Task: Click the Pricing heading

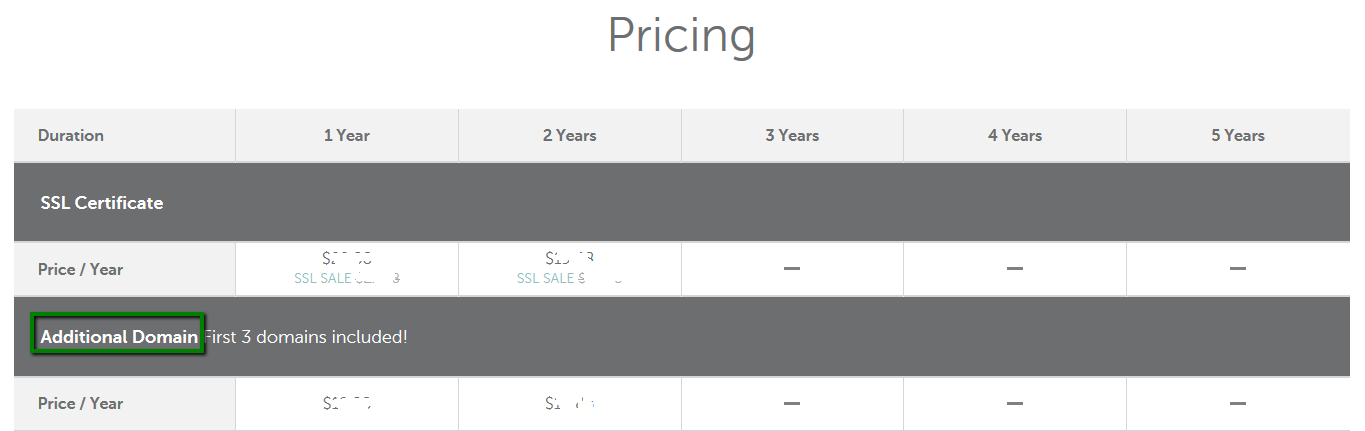Action: [681, 36]
